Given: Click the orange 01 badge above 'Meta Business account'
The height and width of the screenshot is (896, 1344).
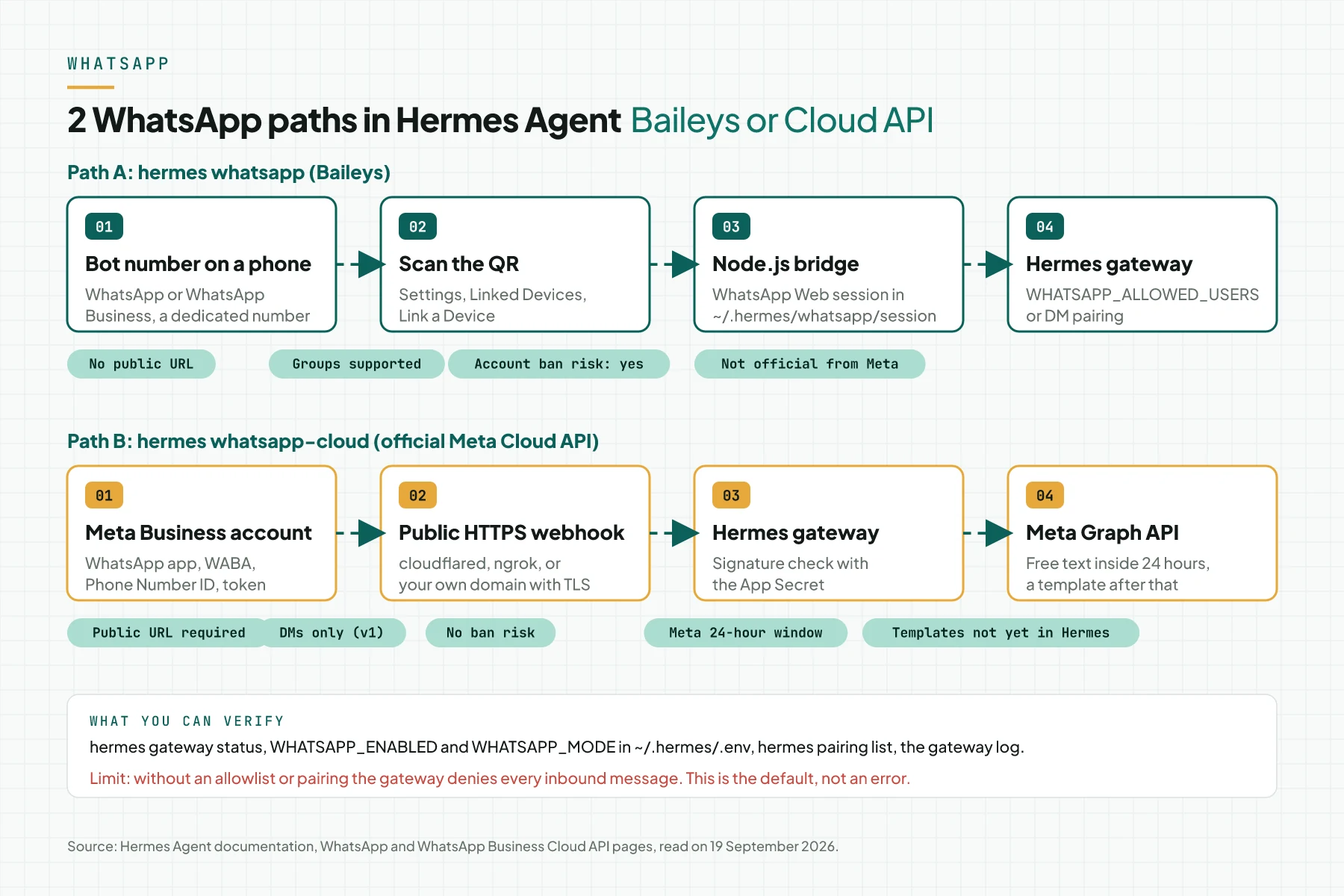Looking at the screenshot, I should [104, 495].
